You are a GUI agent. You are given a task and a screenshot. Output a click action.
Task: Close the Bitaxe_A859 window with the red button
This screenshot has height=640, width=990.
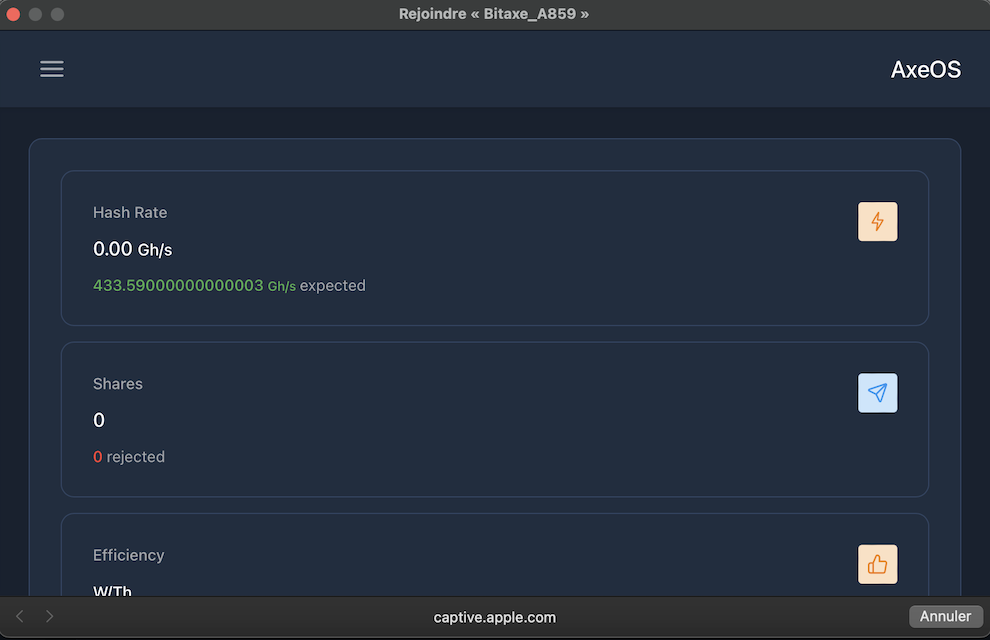pos(14,14)
